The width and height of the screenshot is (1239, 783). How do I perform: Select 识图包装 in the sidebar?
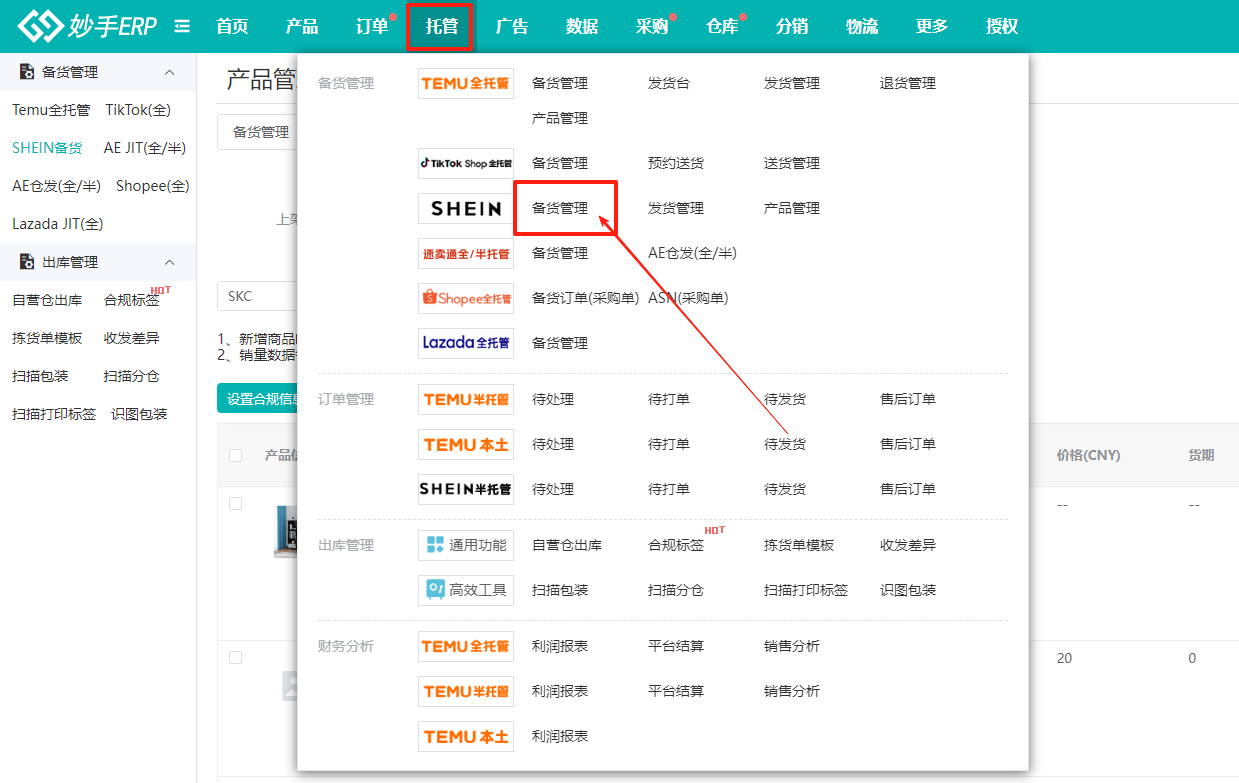[139, 414]
